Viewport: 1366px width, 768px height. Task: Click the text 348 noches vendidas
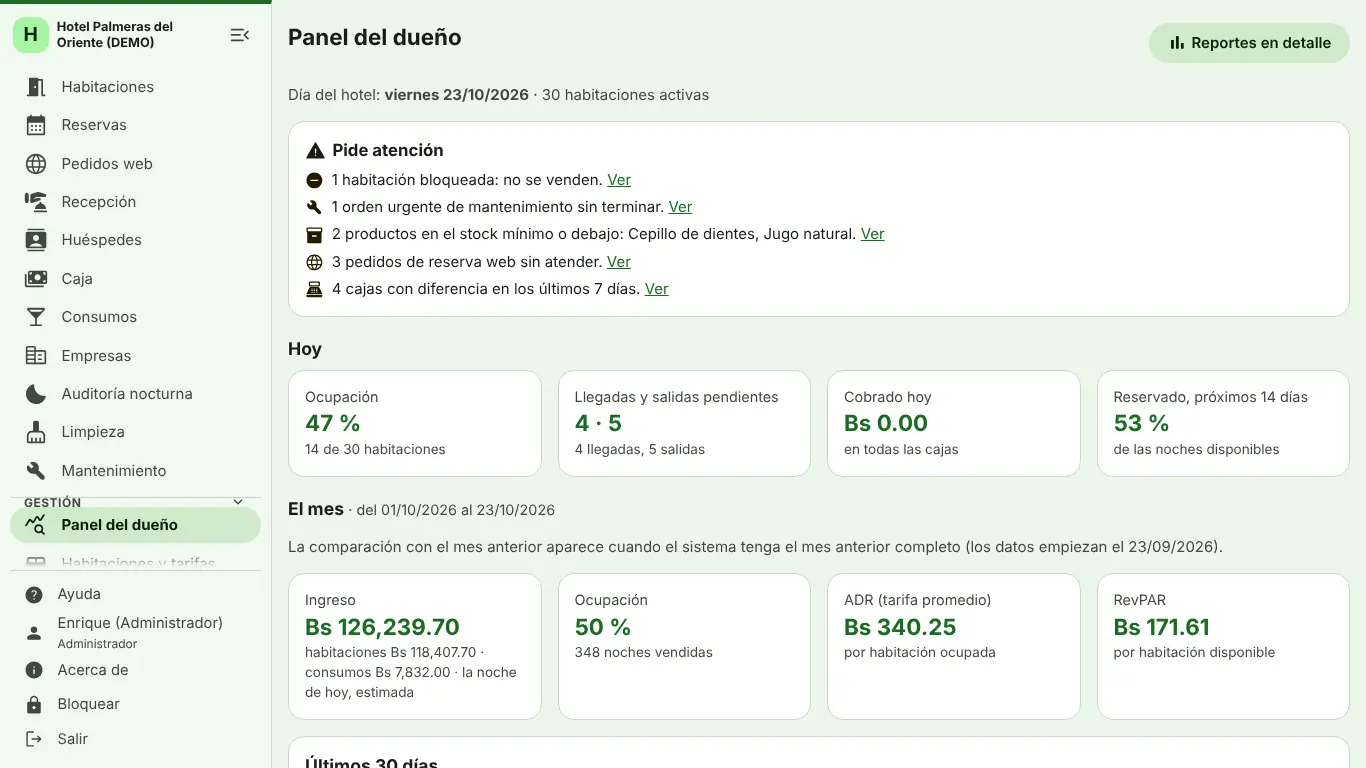(644, 653)
